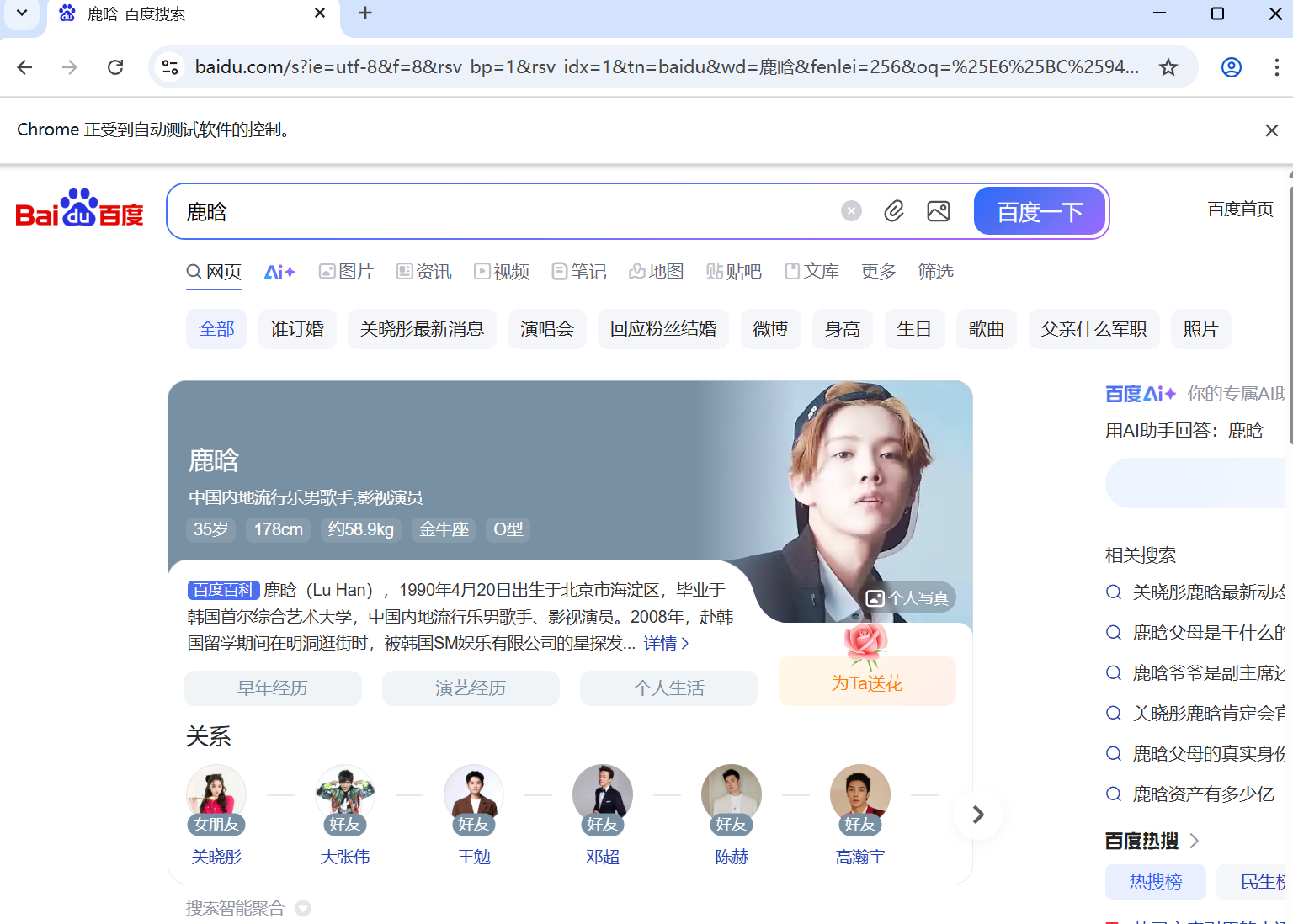Select the 生日 chip
The height and width of the screenshot is (924, 1293).
coord(914,329)
